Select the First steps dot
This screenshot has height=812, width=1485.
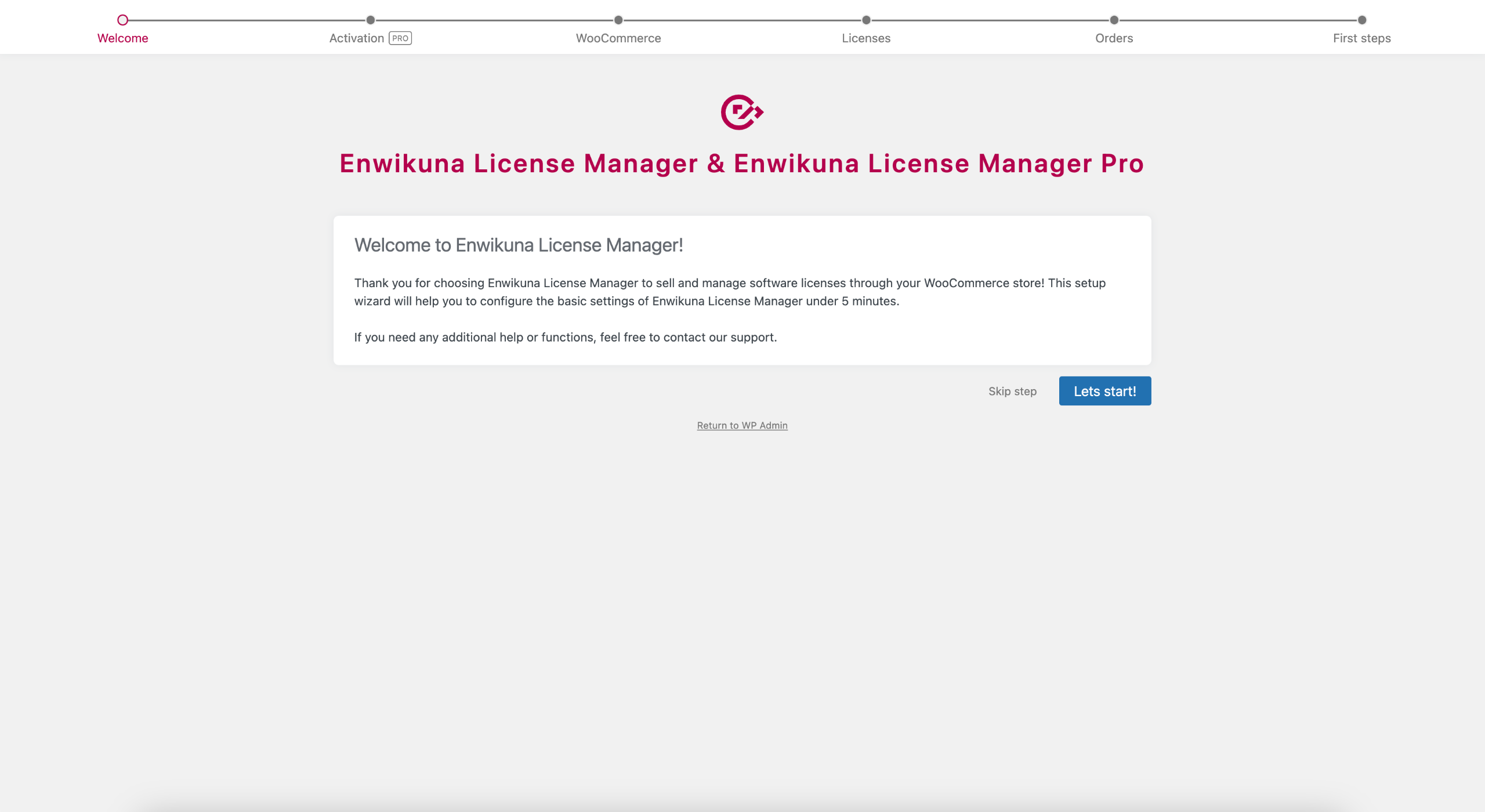[1362, 20]
